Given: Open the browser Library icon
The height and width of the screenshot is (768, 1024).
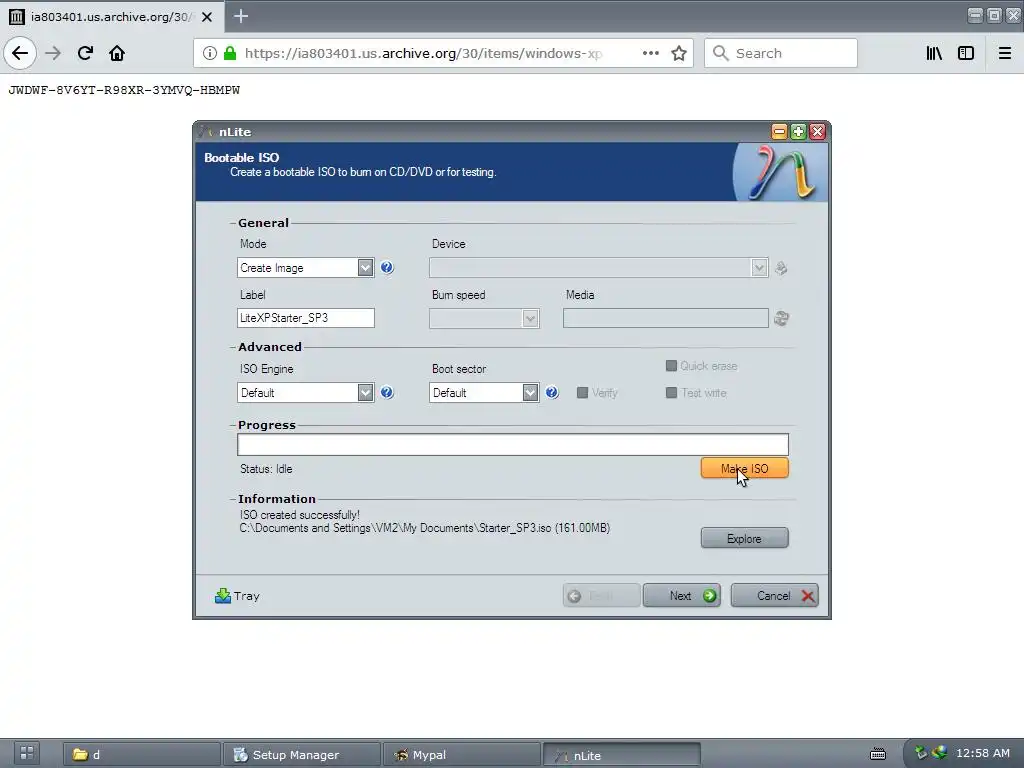Looking at the screenshot, I should (934, 53).
